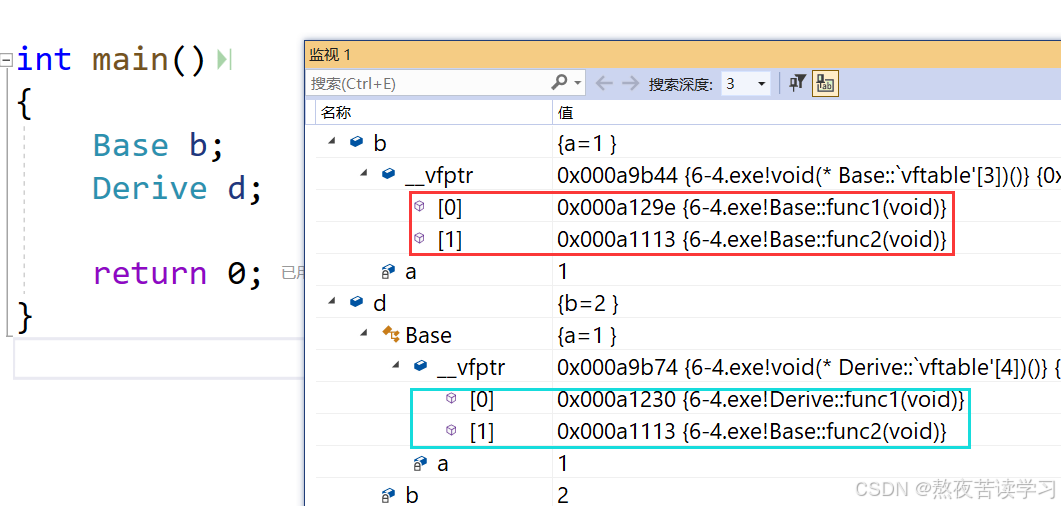1061x506 pixels.
Task: Click the 监视 1 panel title
Action: (x=330, y=55)
